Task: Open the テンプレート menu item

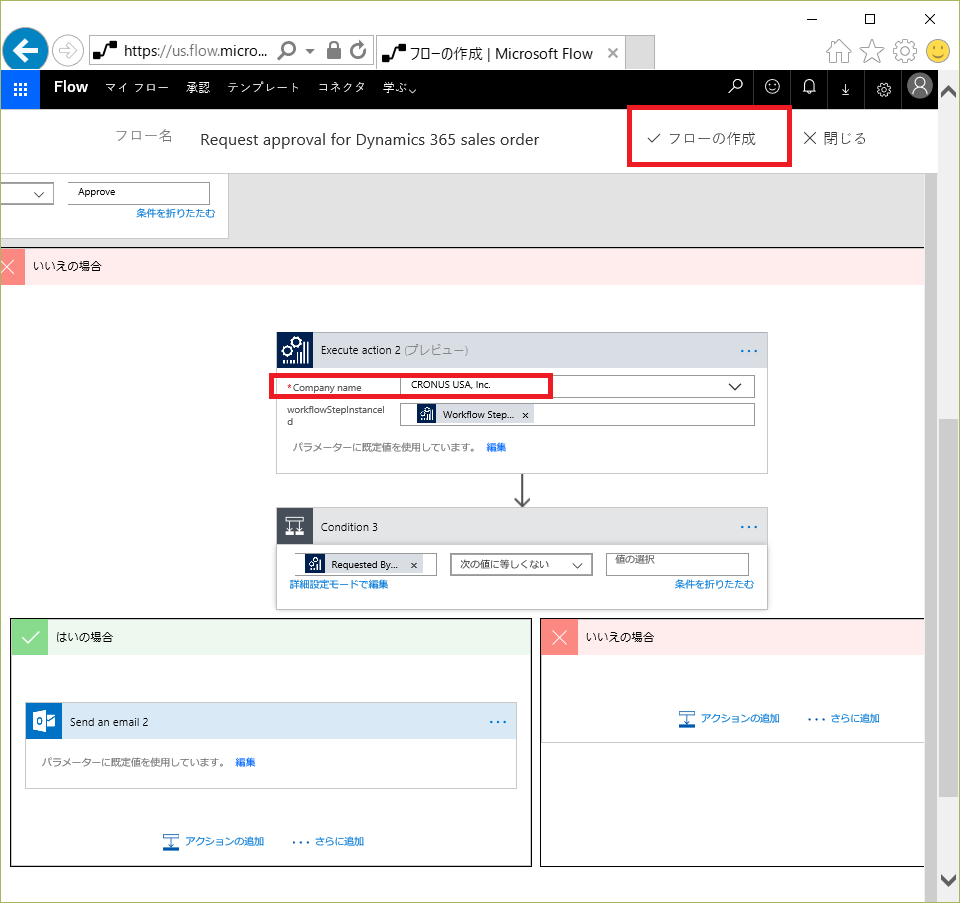Action: coord(263,88)
